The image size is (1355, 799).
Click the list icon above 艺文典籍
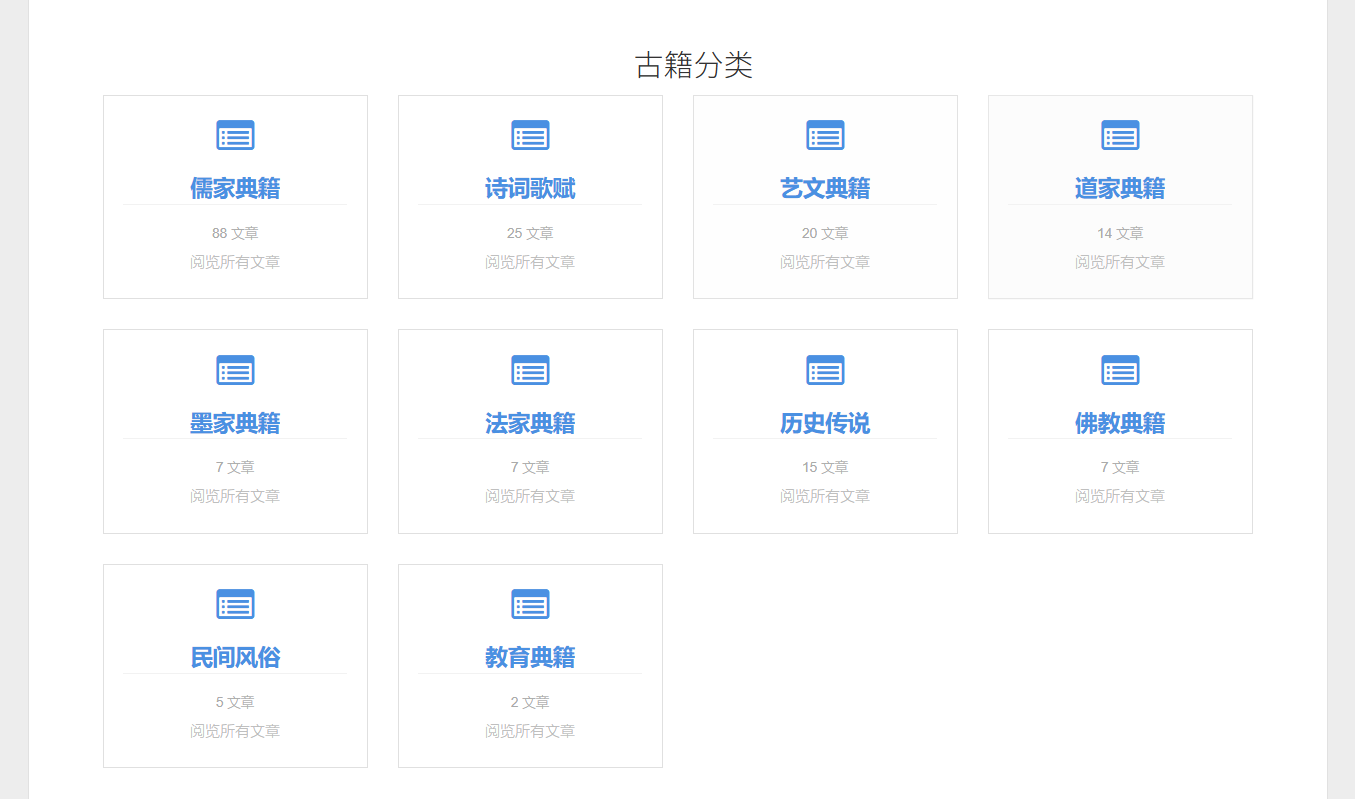(825, 135)
